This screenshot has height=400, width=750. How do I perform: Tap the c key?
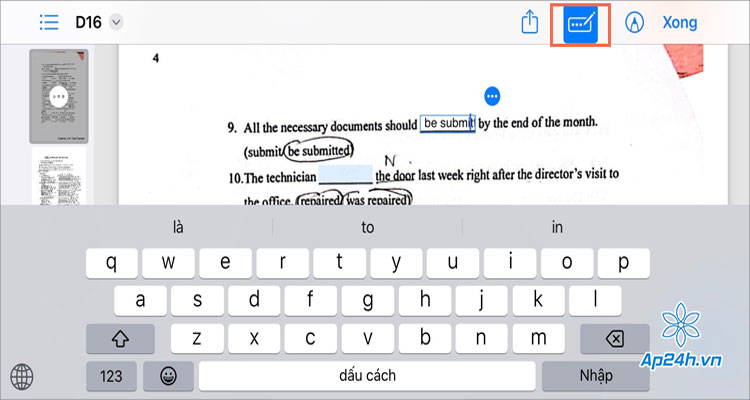[311, 339]
